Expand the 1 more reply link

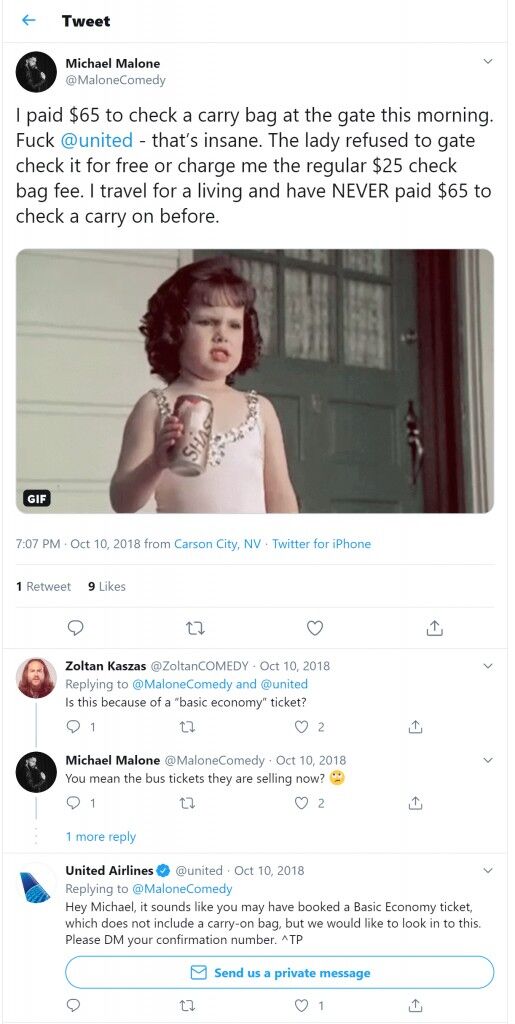pyautogui.click(x=101, y=837)
